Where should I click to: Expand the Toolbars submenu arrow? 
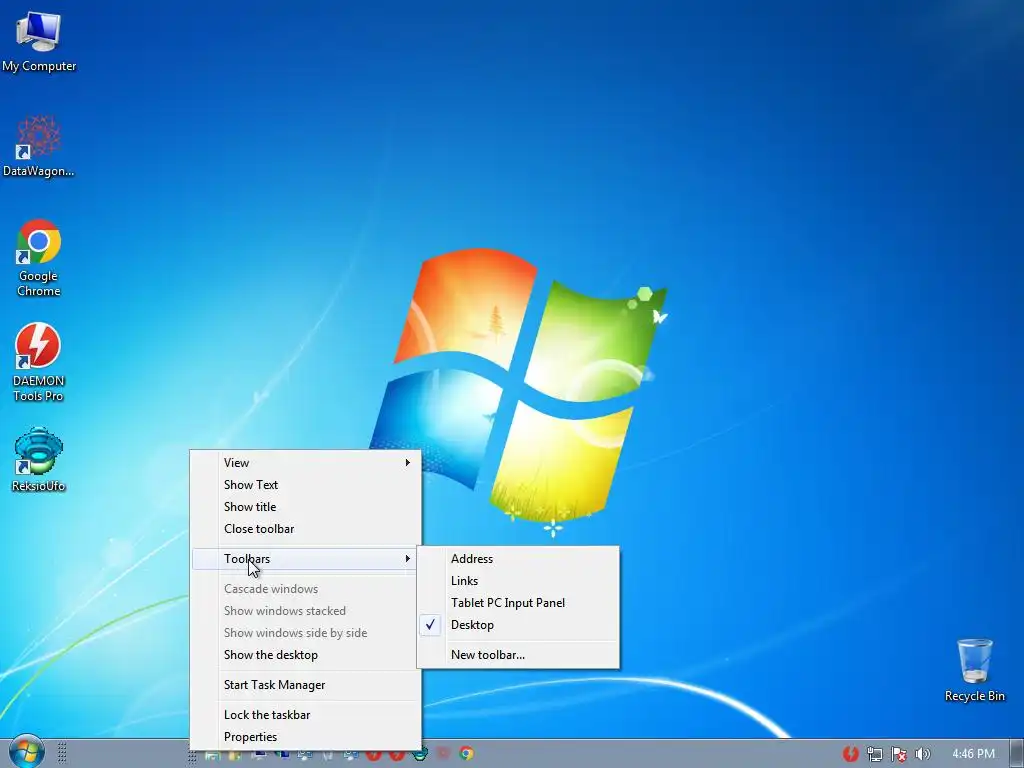pyautogui.click(x=408, y=558)
